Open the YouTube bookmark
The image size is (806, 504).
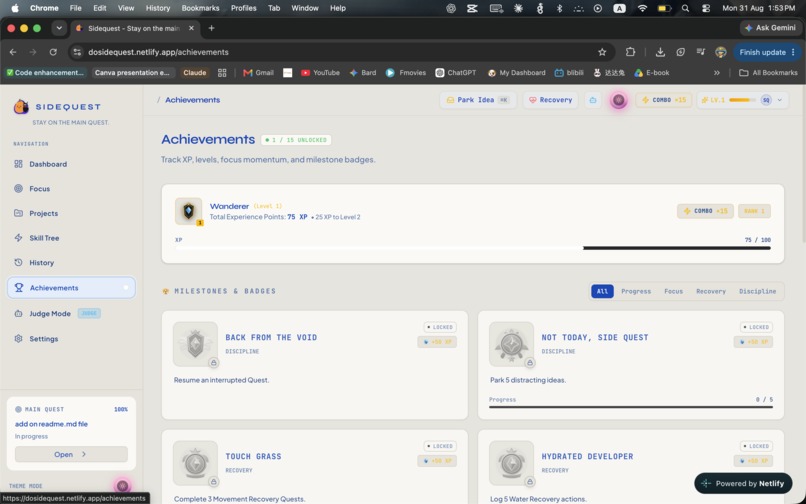(x=320, y=73)
